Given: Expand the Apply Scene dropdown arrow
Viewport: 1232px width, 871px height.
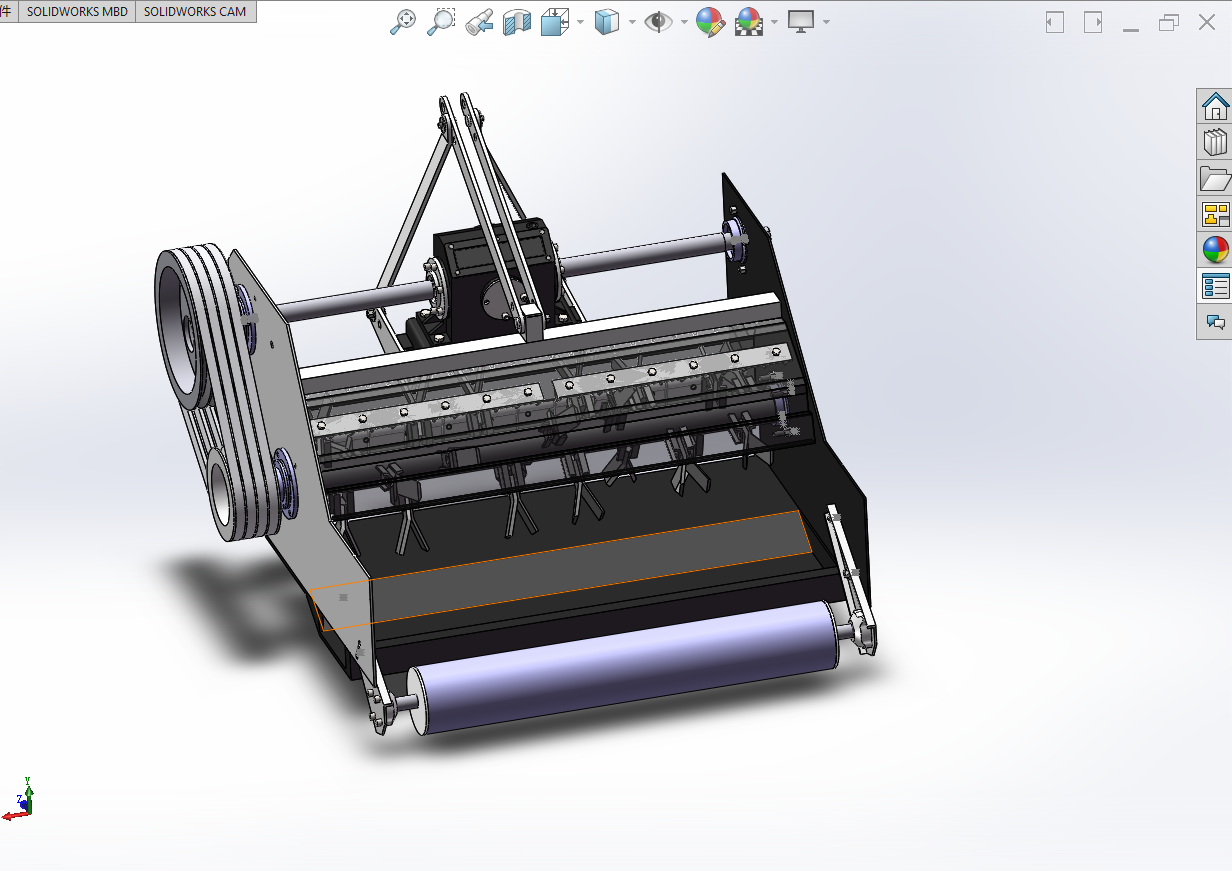Looking at the screenshot, I should [x=774, y=22].
